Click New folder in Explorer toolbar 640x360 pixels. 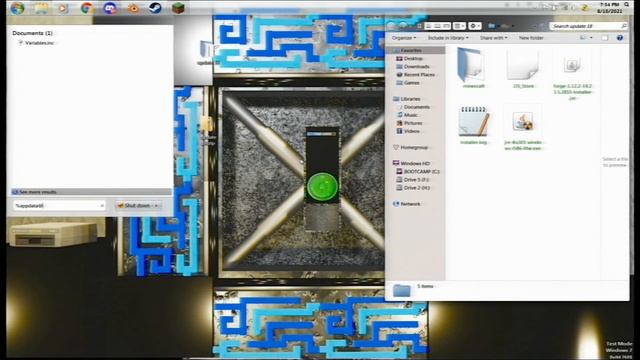[531, 38]
